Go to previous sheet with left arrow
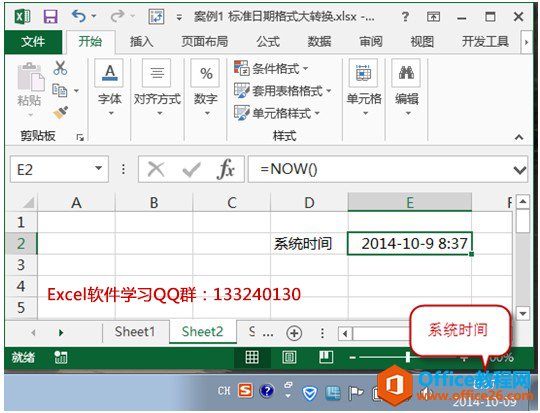 click(33, 332)
